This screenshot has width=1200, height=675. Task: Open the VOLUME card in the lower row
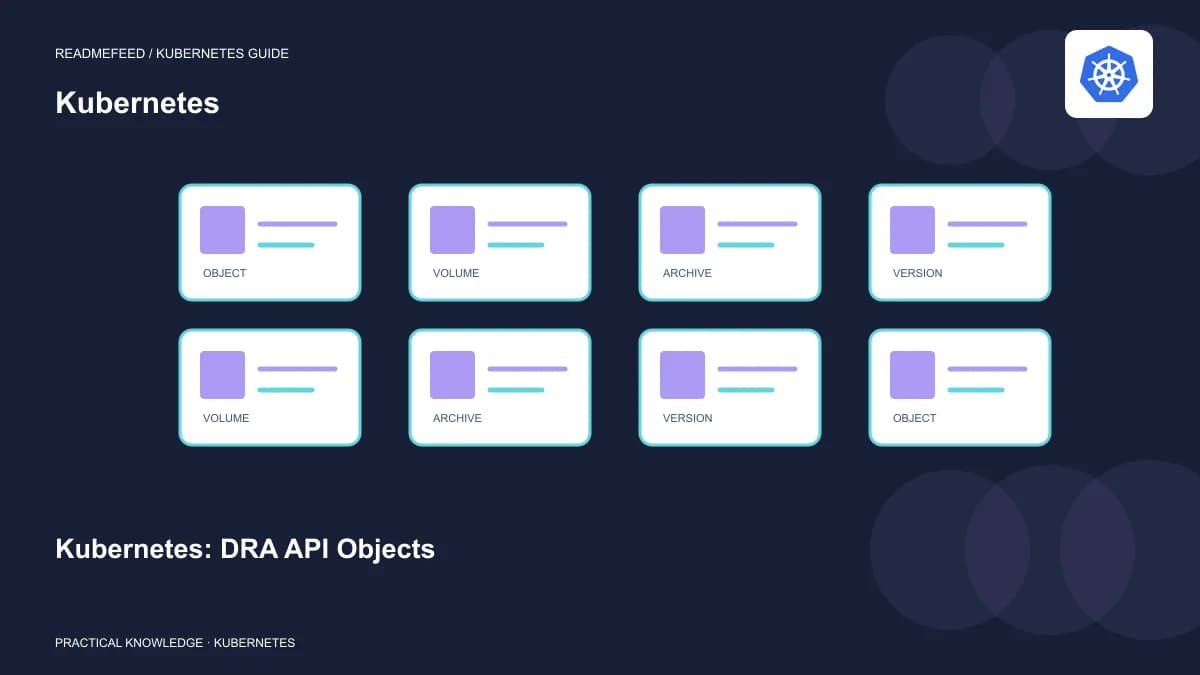[270, 387]
